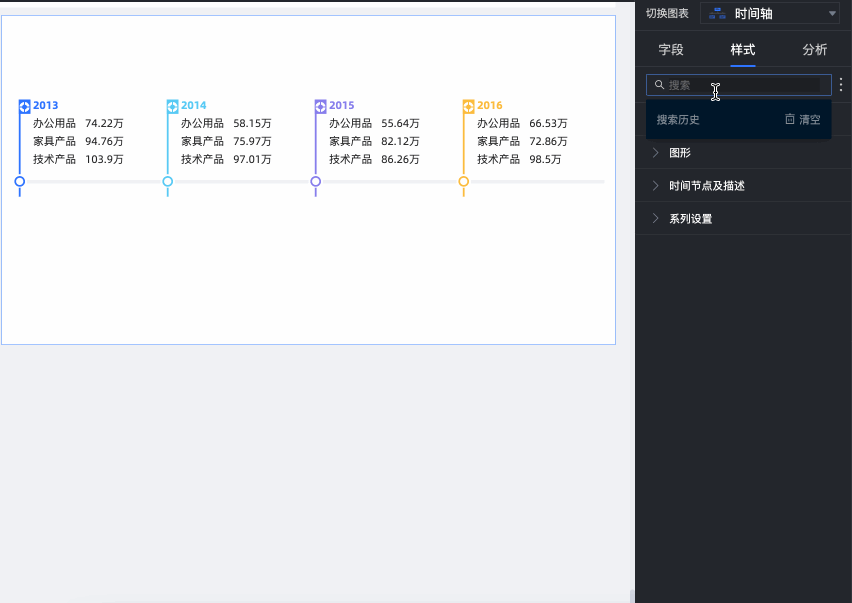Expand the 系列设置 section

(656, 219)
